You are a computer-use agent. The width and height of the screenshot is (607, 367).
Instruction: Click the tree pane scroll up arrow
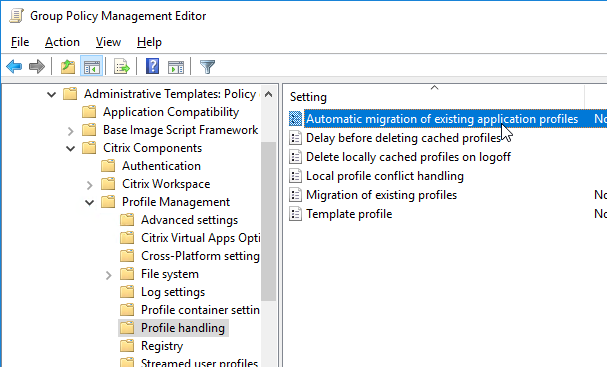click(268, 94)
